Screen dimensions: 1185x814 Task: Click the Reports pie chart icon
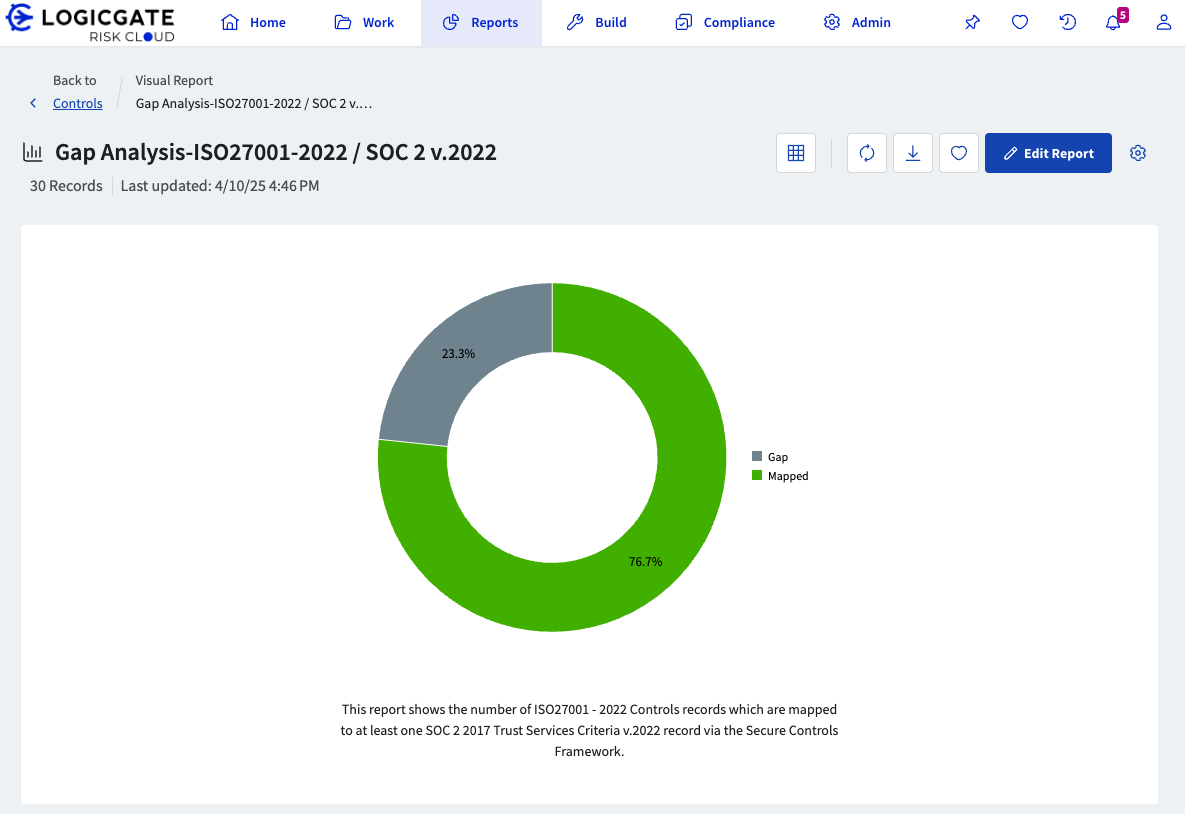point(451,23)
